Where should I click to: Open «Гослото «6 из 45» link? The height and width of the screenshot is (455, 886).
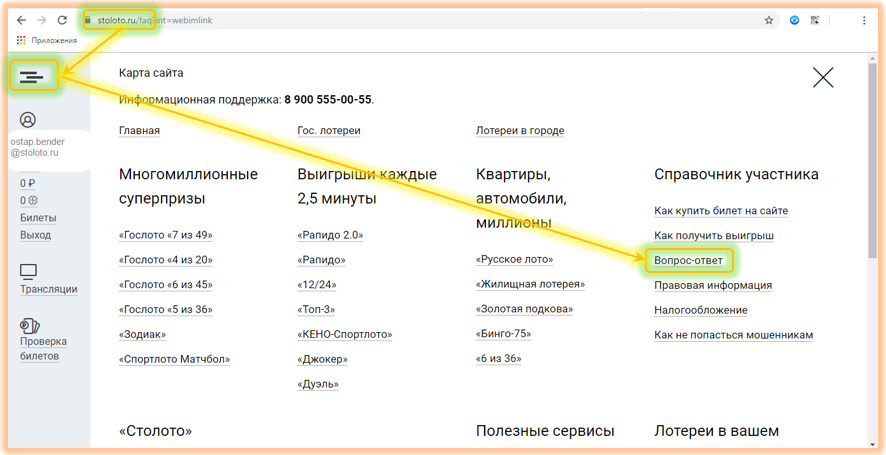point(166,285)
